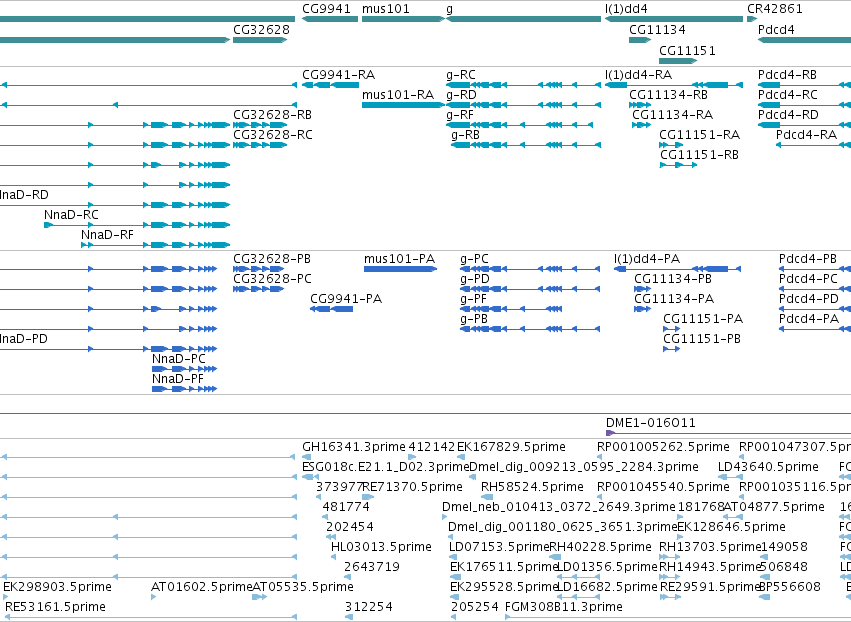
Task: Click the CG11134-PB protein label
Action: [673, 279]
